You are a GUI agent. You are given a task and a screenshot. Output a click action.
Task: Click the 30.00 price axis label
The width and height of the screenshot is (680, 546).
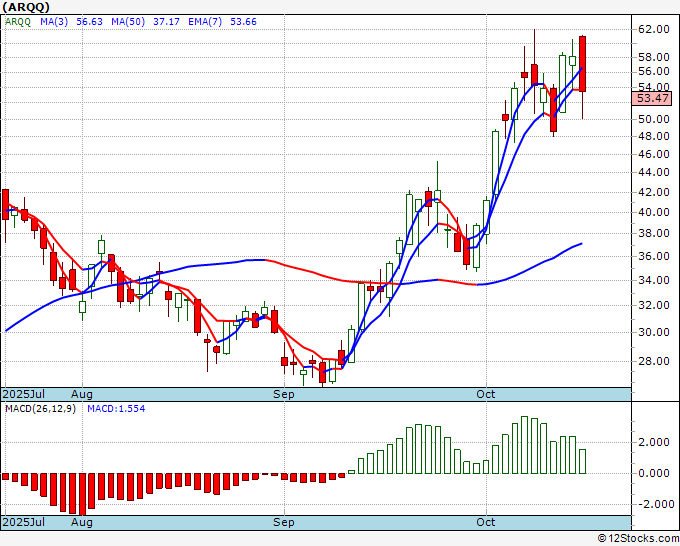(654, 332)
